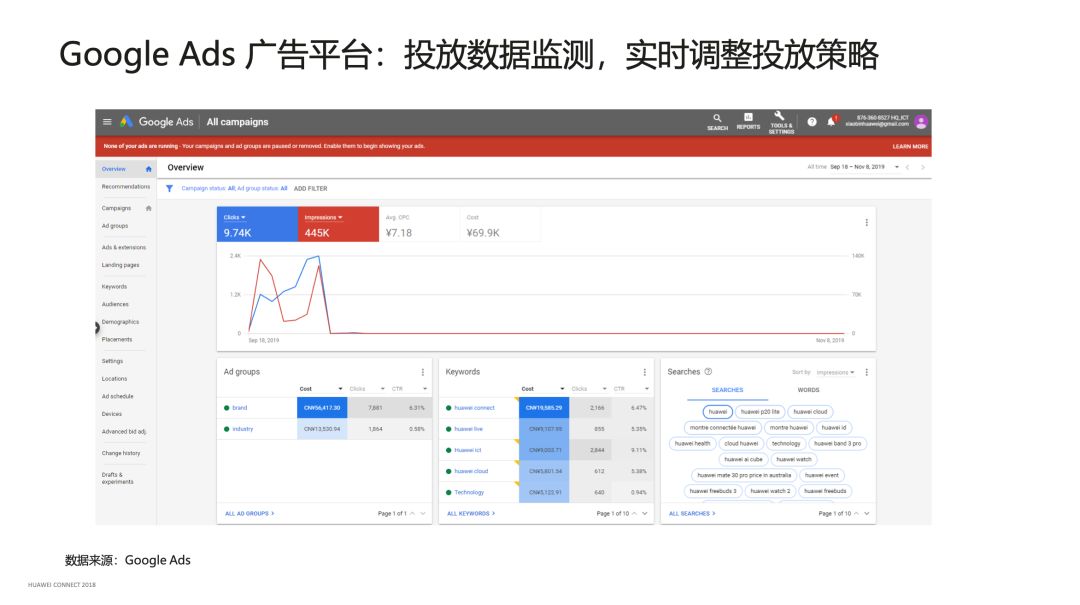Open the Impressions metric dropdown
This screenshot has height=605, width=1080.
[323, 217]
